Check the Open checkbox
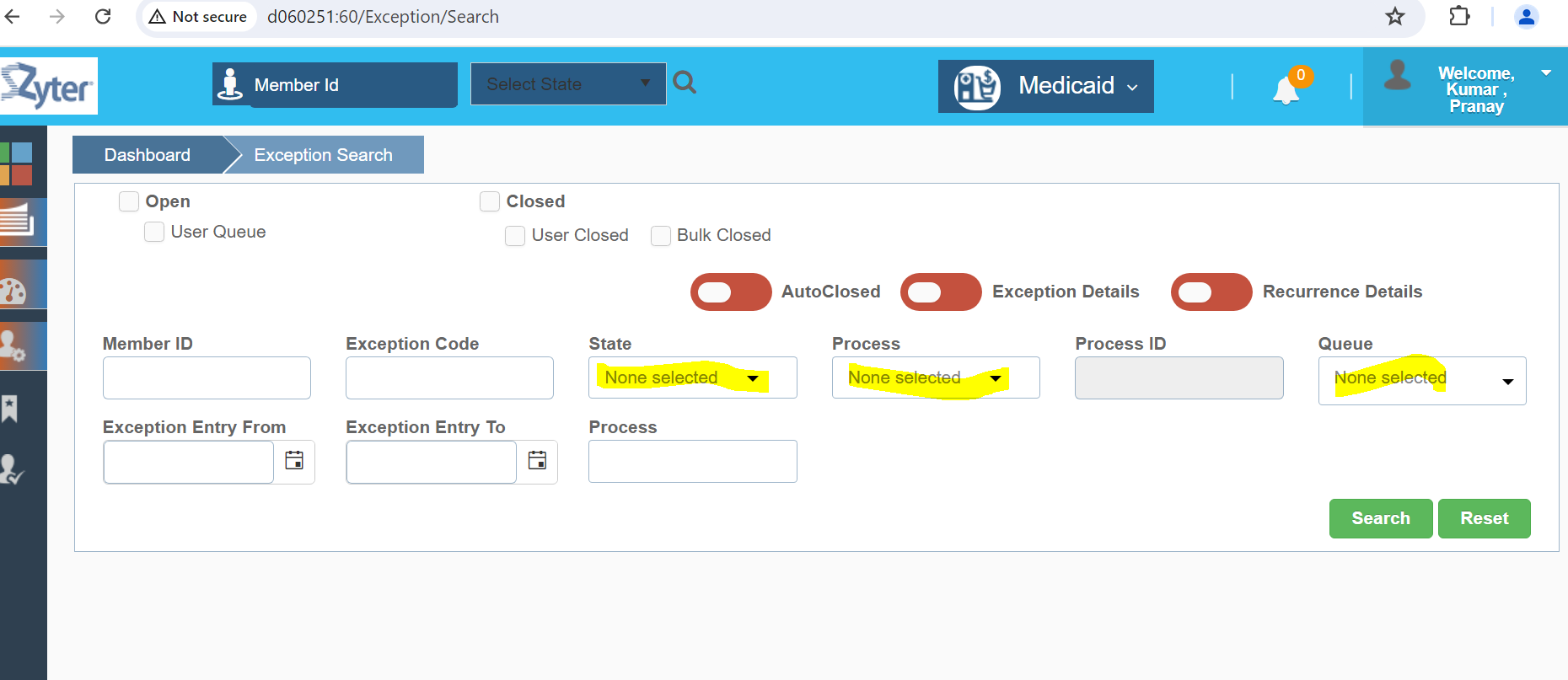1568x680 pixels. tap(129, 201)
